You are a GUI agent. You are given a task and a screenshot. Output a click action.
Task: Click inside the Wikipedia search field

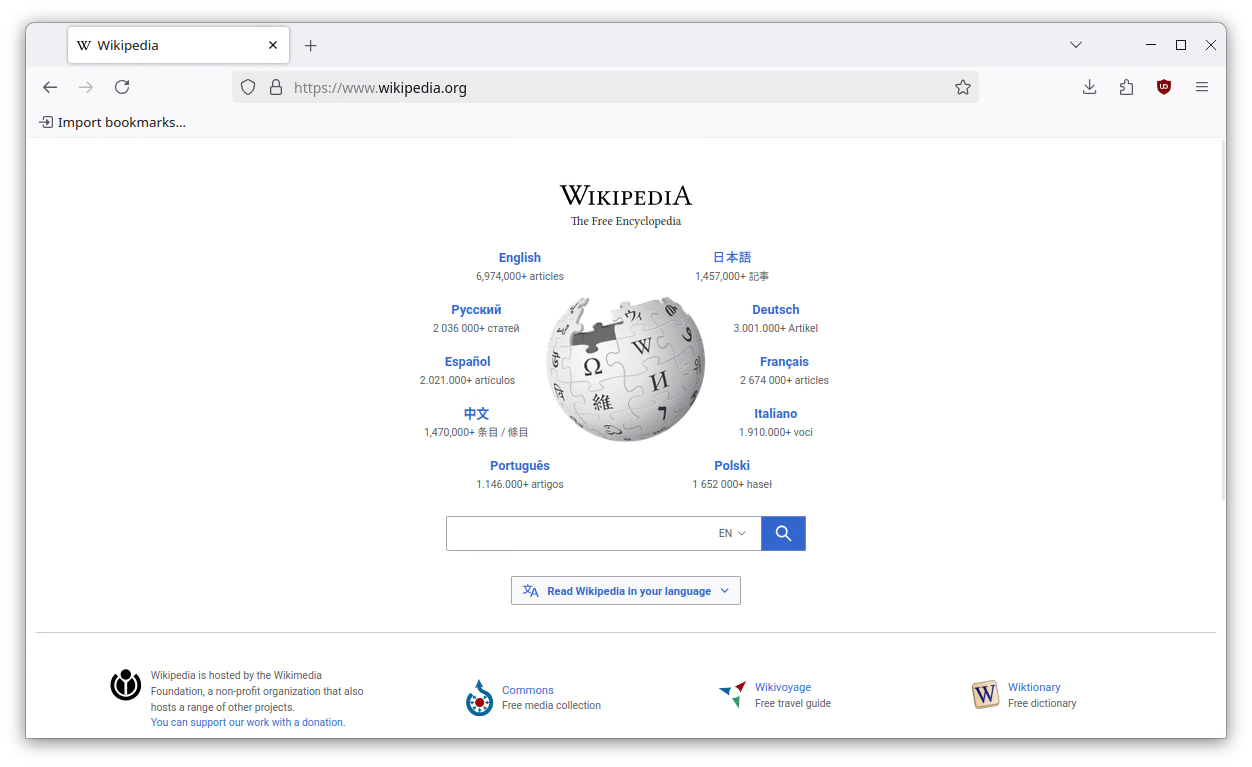(579, 533)
